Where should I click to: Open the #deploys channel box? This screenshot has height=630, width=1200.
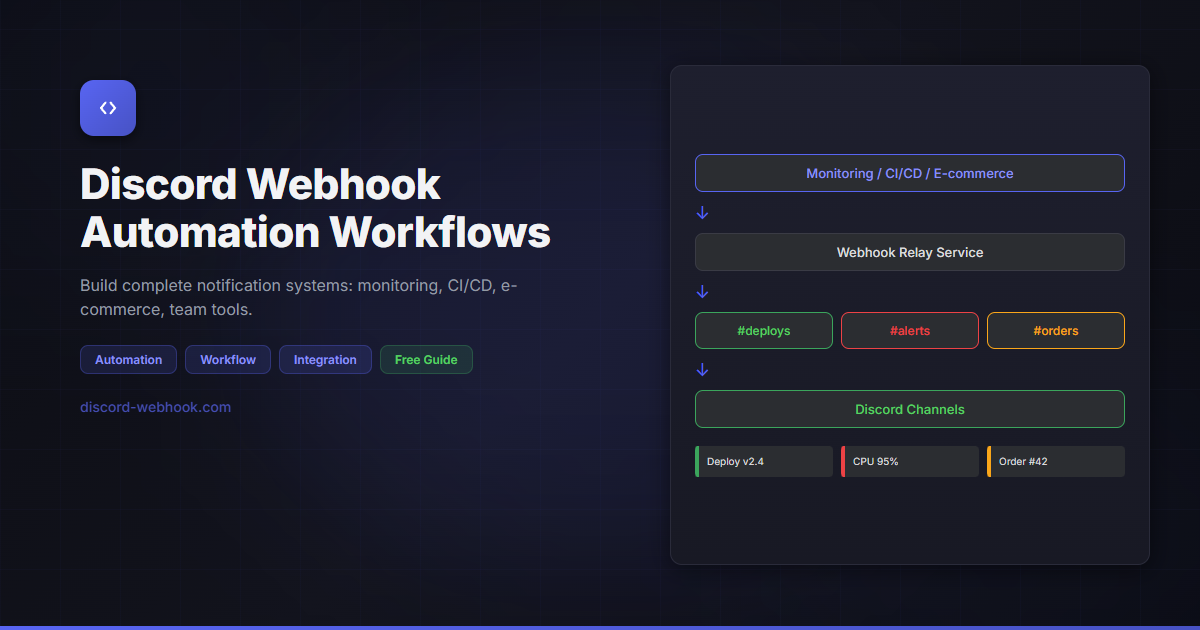point(763,330)
